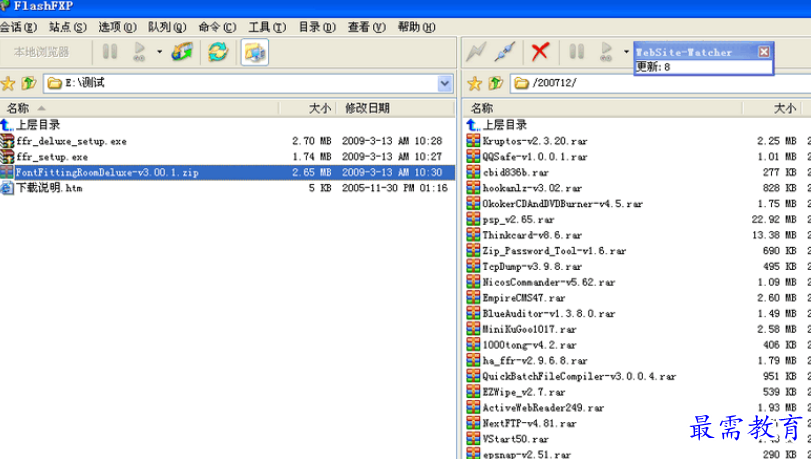Select psp_v2.65.rar file
811x459 pixels.
tap(518, 219)
